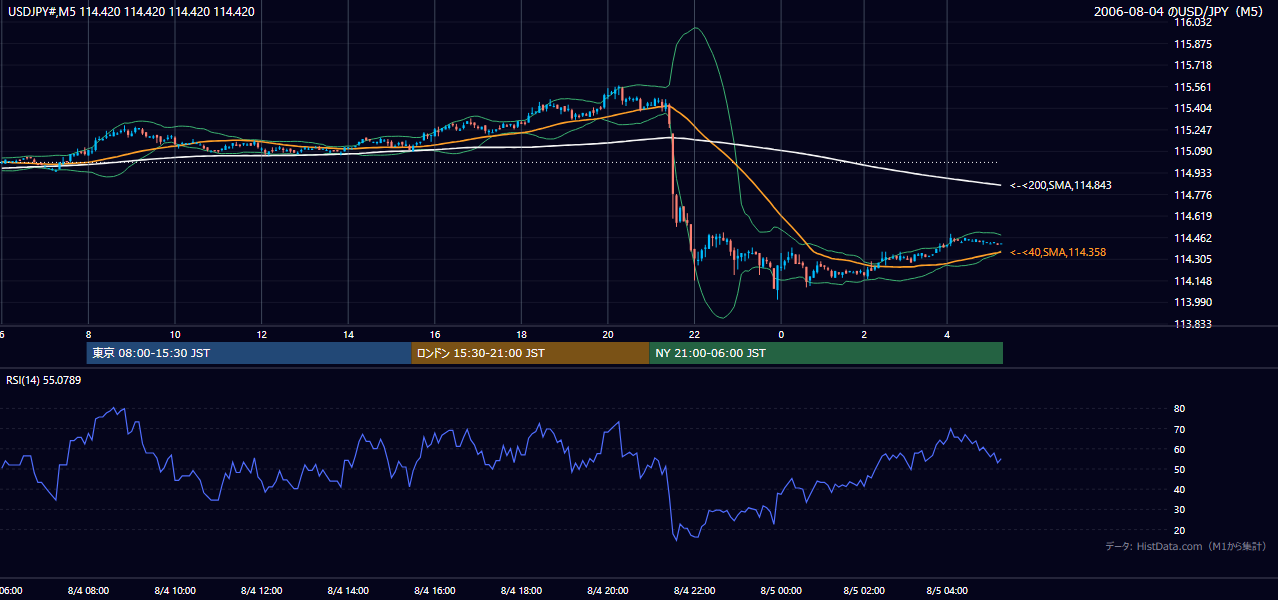Screen dimensions: 1278x600
Task: Click the hour 16 tick under the price chart
Action: point(435,334)
